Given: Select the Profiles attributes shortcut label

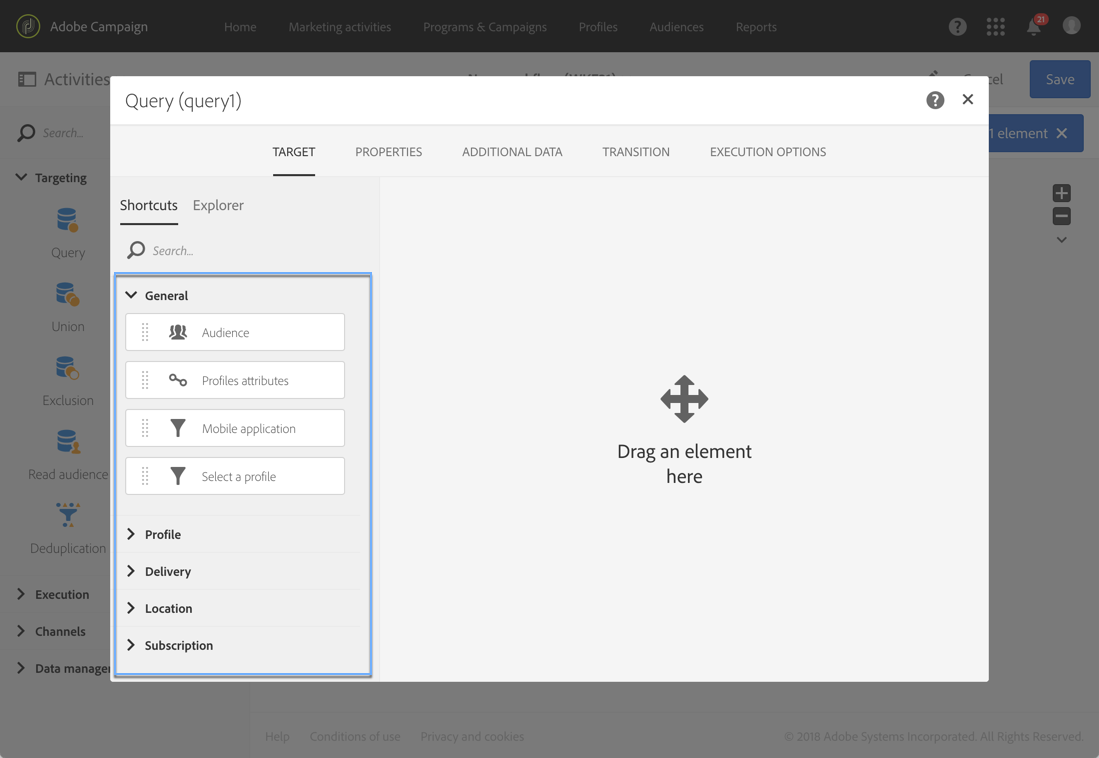Looking at the screenshot, I should click(x=245, y=380).
